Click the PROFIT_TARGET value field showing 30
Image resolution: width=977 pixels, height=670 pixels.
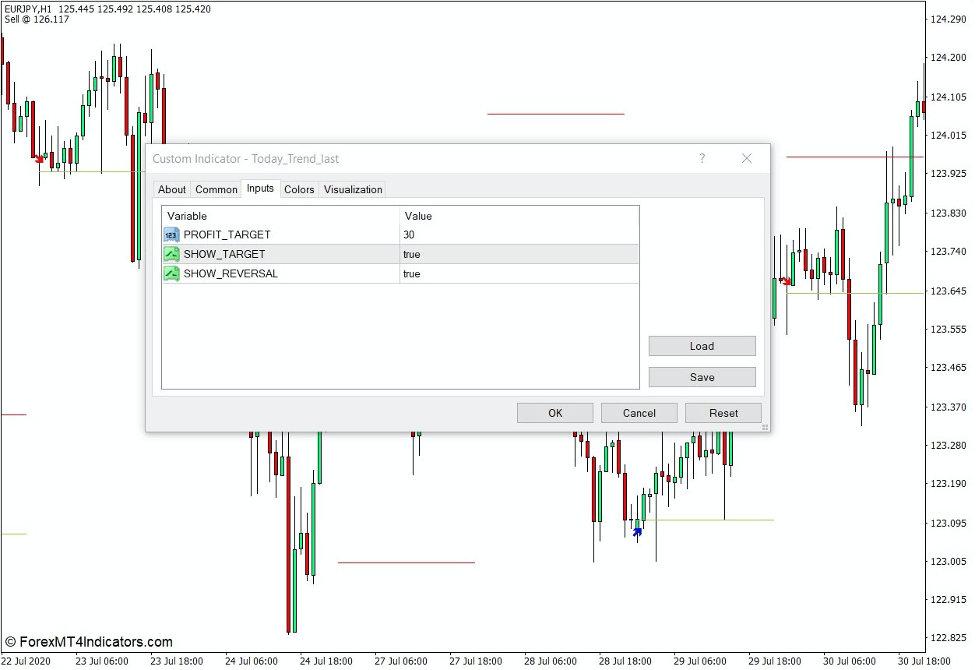450,234
